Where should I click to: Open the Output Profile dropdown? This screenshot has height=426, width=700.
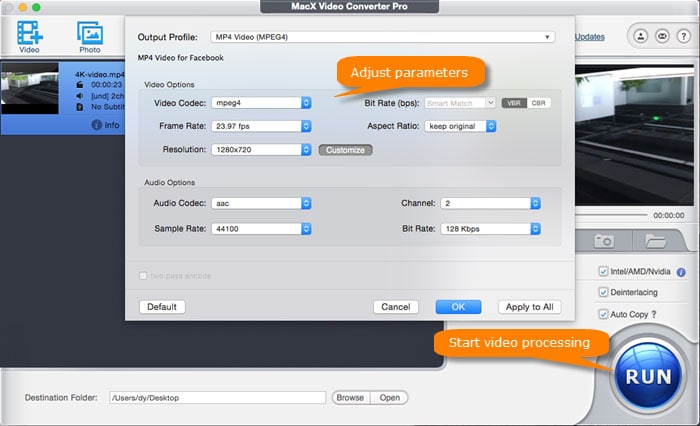(x=383, y=37)
